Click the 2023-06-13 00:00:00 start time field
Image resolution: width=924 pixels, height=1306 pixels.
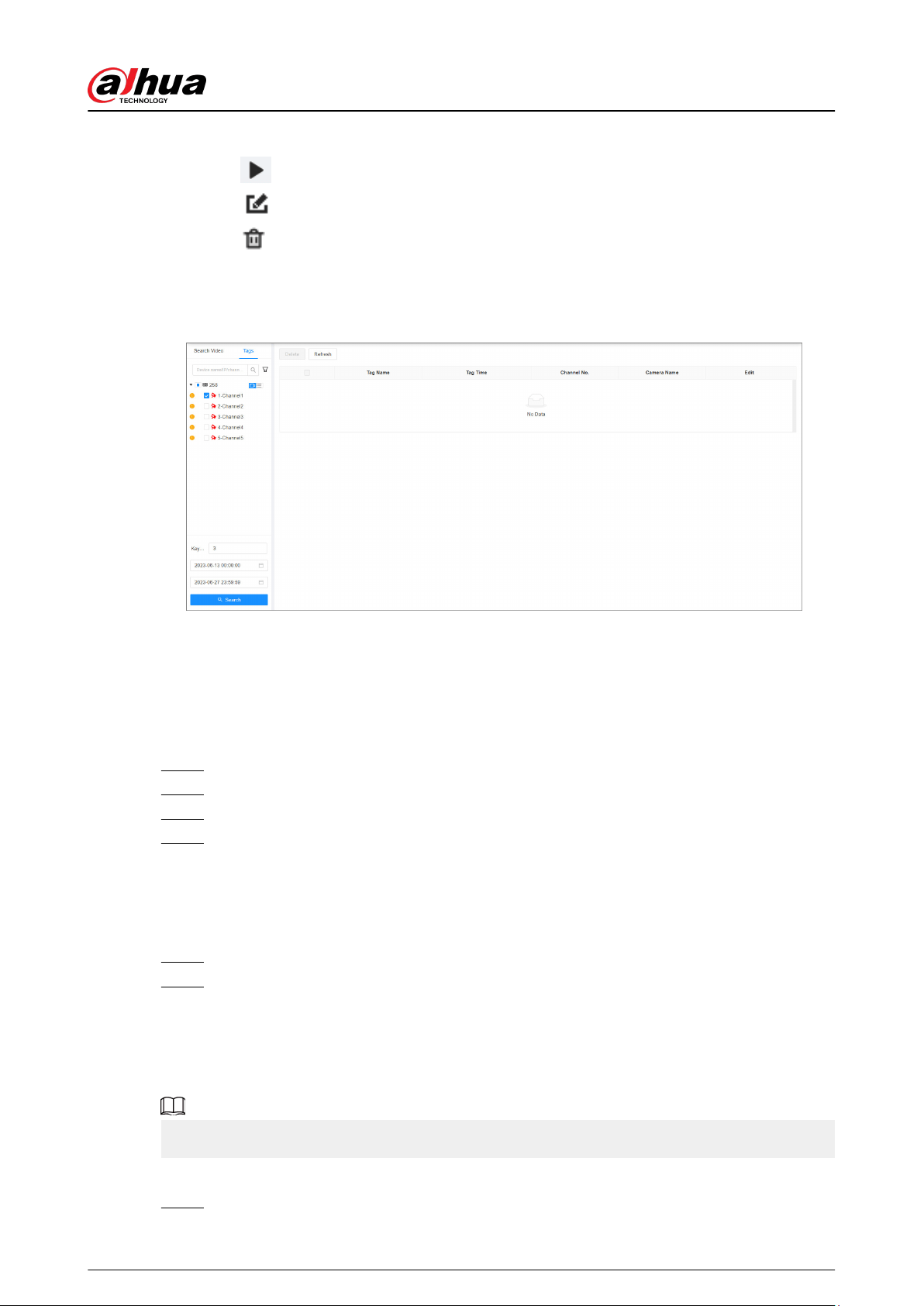pos(229,566)
